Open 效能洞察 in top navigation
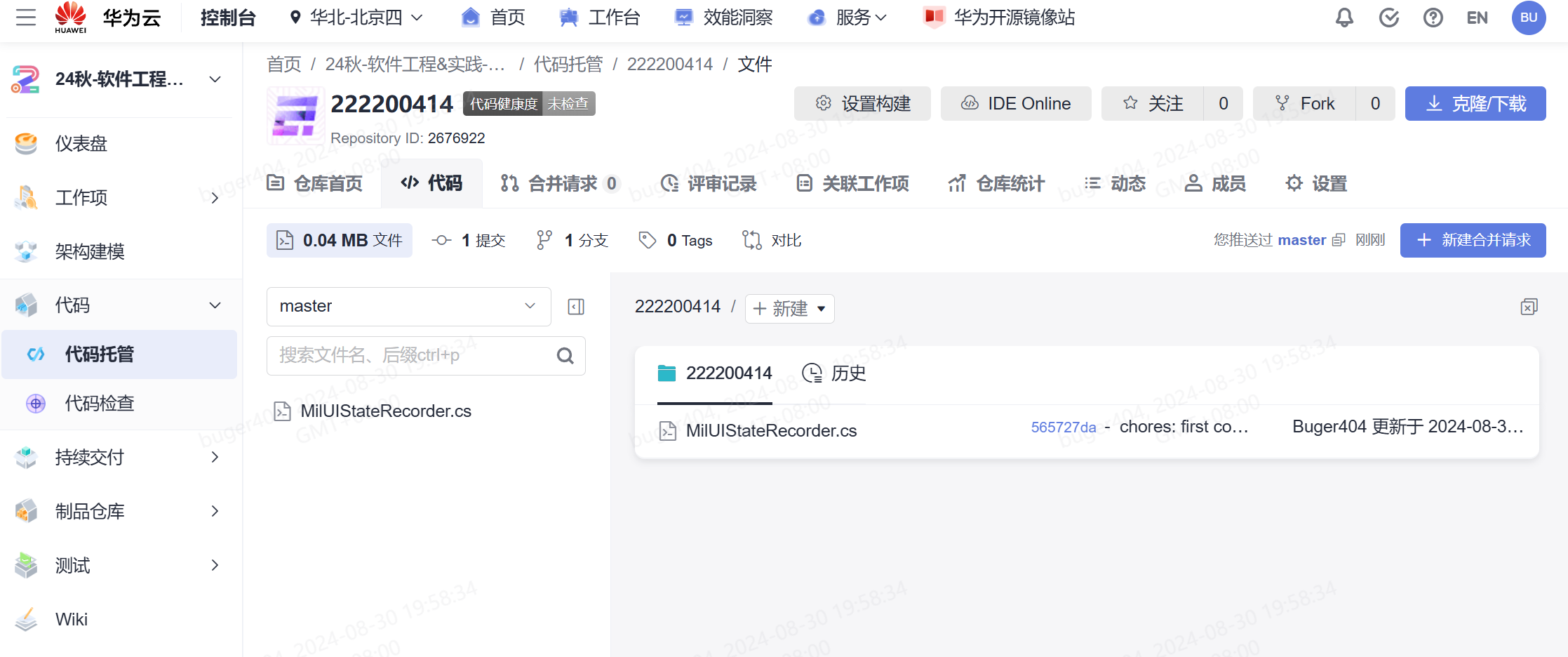 723,18
